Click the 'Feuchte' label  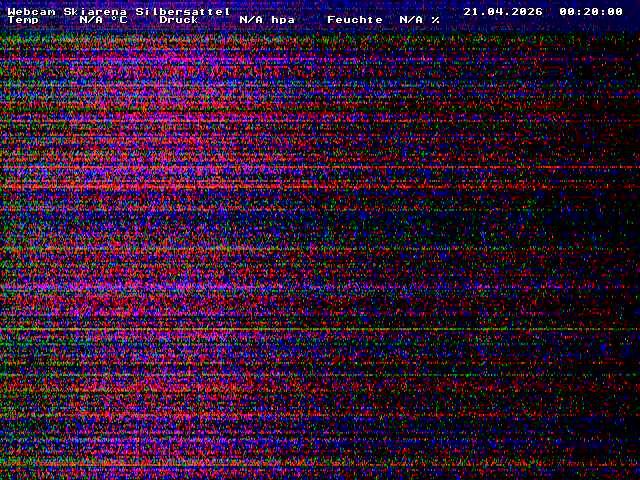click(x=355, y=20)
